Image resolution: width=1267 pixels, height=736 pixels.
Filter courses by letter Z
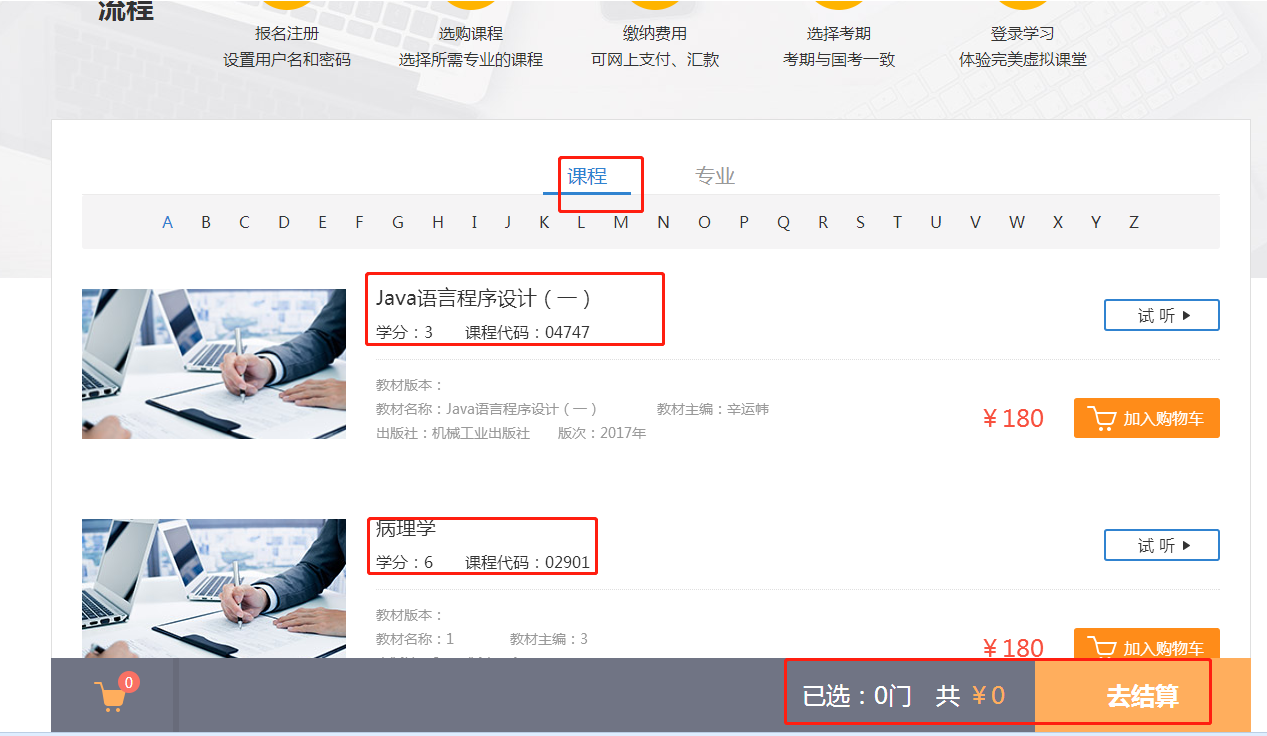point(1134,222)
